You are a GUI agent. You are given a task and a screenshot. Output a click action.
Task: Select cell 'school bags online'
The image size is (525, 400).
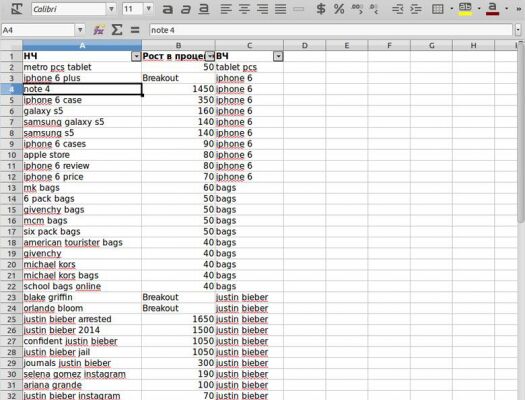tap(82, 287)
